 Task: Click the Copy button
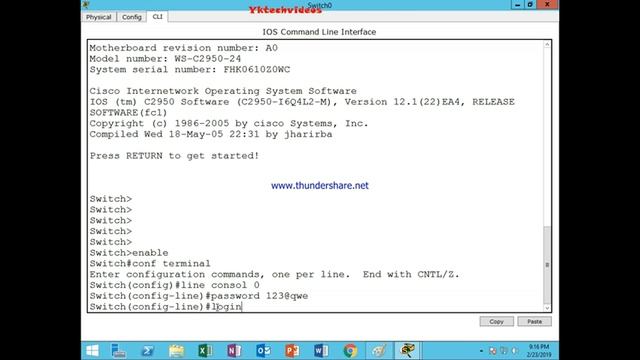point(496,322)
